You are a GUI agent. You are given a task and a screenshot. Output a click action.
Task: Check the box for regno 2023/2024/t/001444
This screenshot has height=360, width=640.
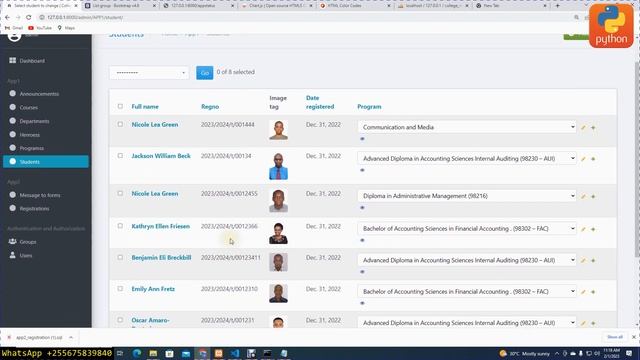pyautogui.click(x=120, y=124)
